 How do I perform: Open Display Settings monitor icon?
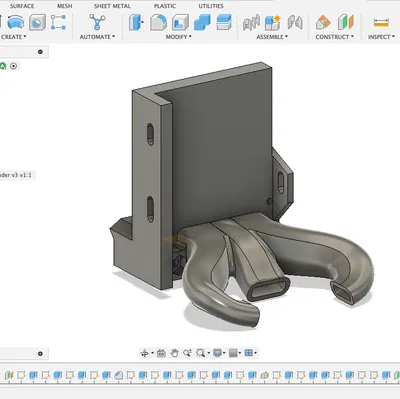[x=217, y=353]
